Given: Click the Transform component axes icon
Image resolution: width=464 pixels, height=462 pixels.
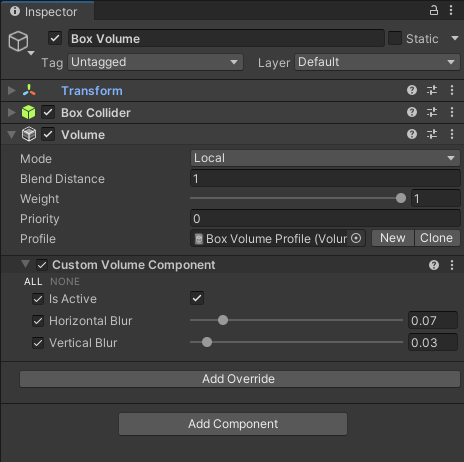Looking at the screenshot, I should point(29,90).
